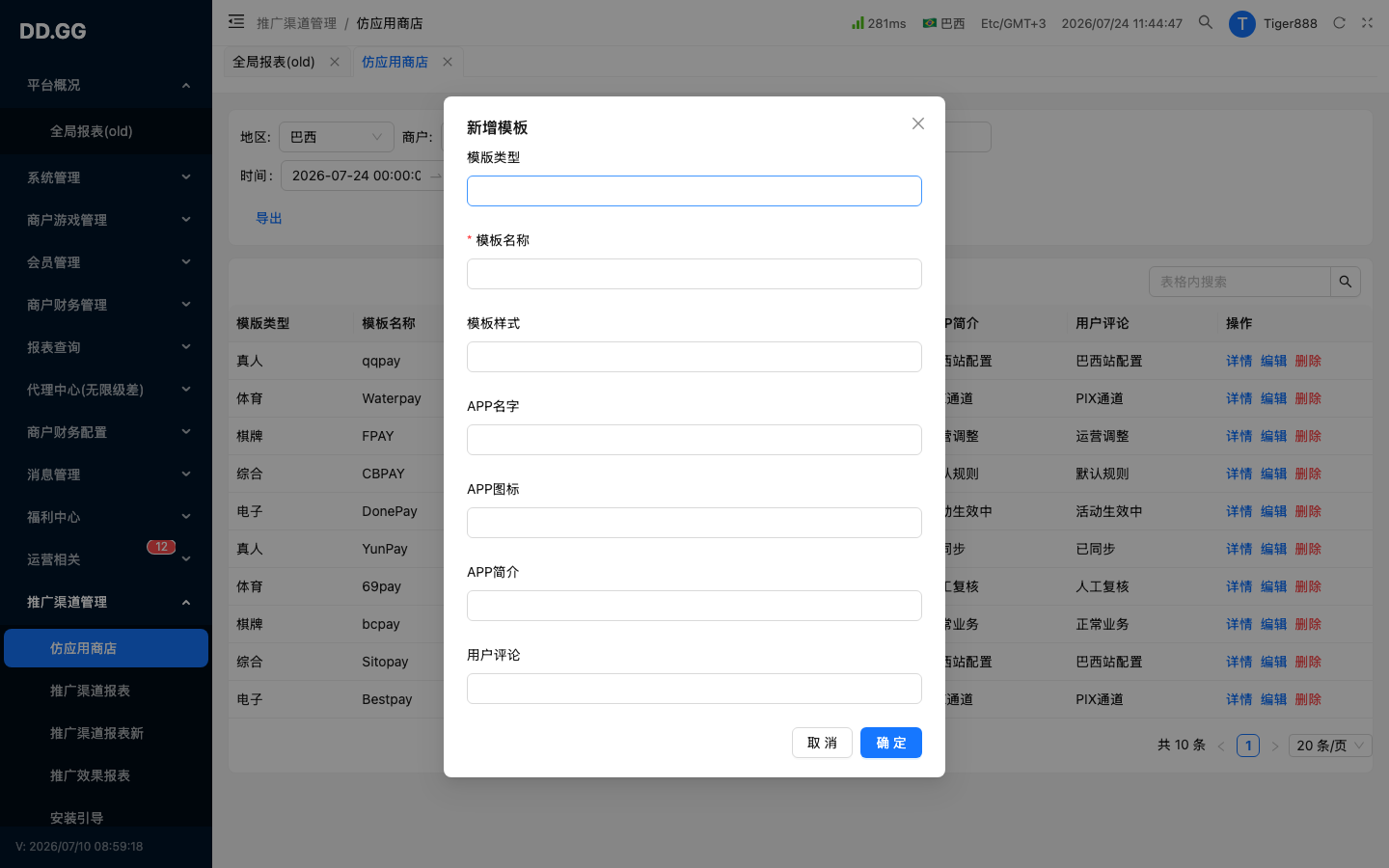
Task: Collapse the 推广渠道管理 sidebar section
Action: (106, 602)
